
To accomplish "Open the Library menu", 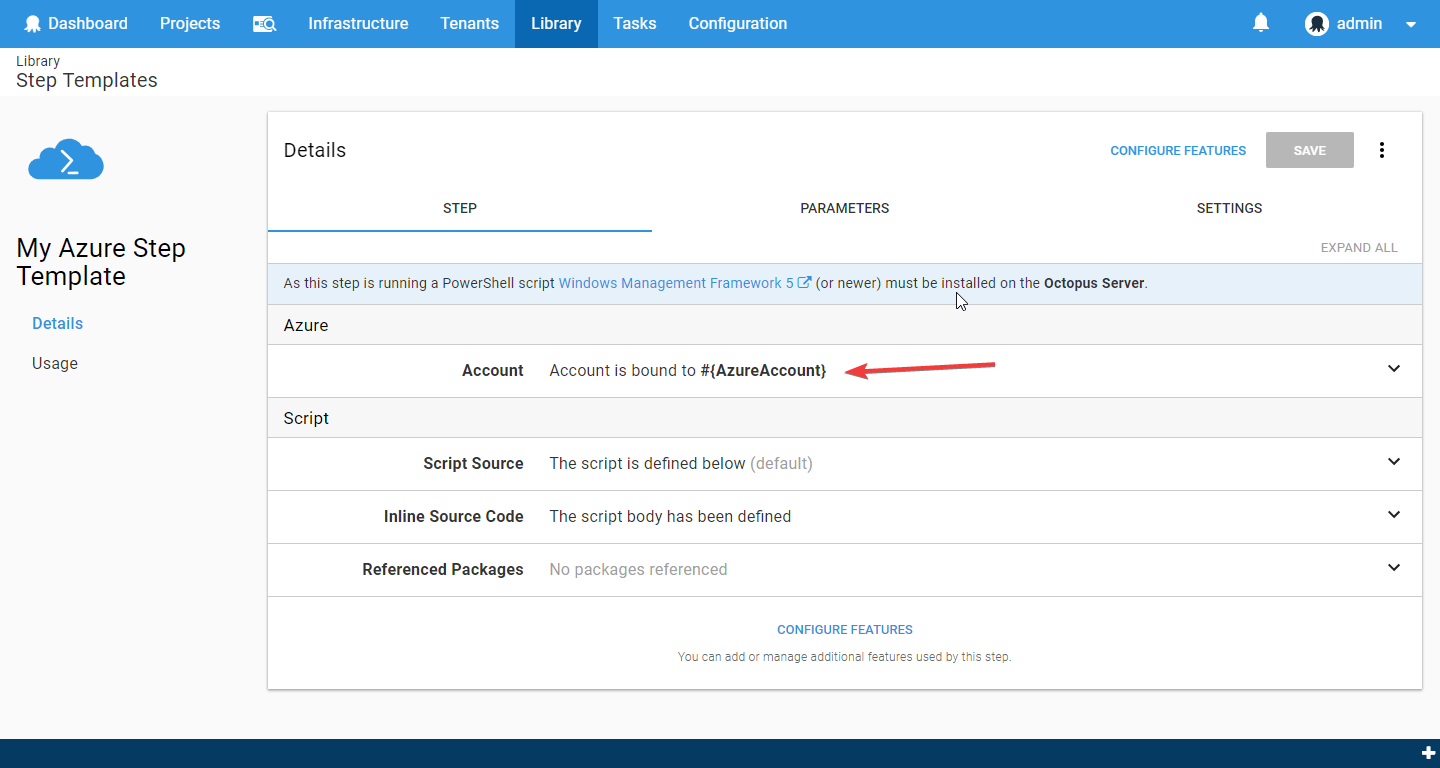I will (556, 24).
